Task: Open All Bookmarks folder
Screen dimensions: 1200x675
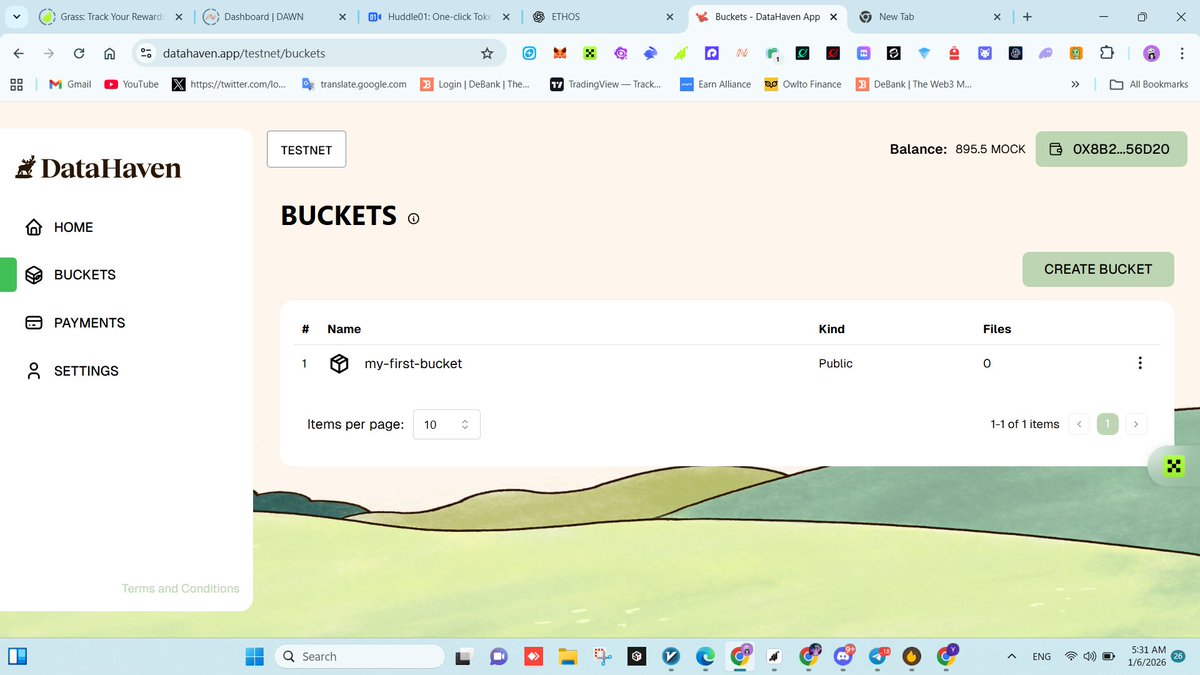Action: point(1149,84)
